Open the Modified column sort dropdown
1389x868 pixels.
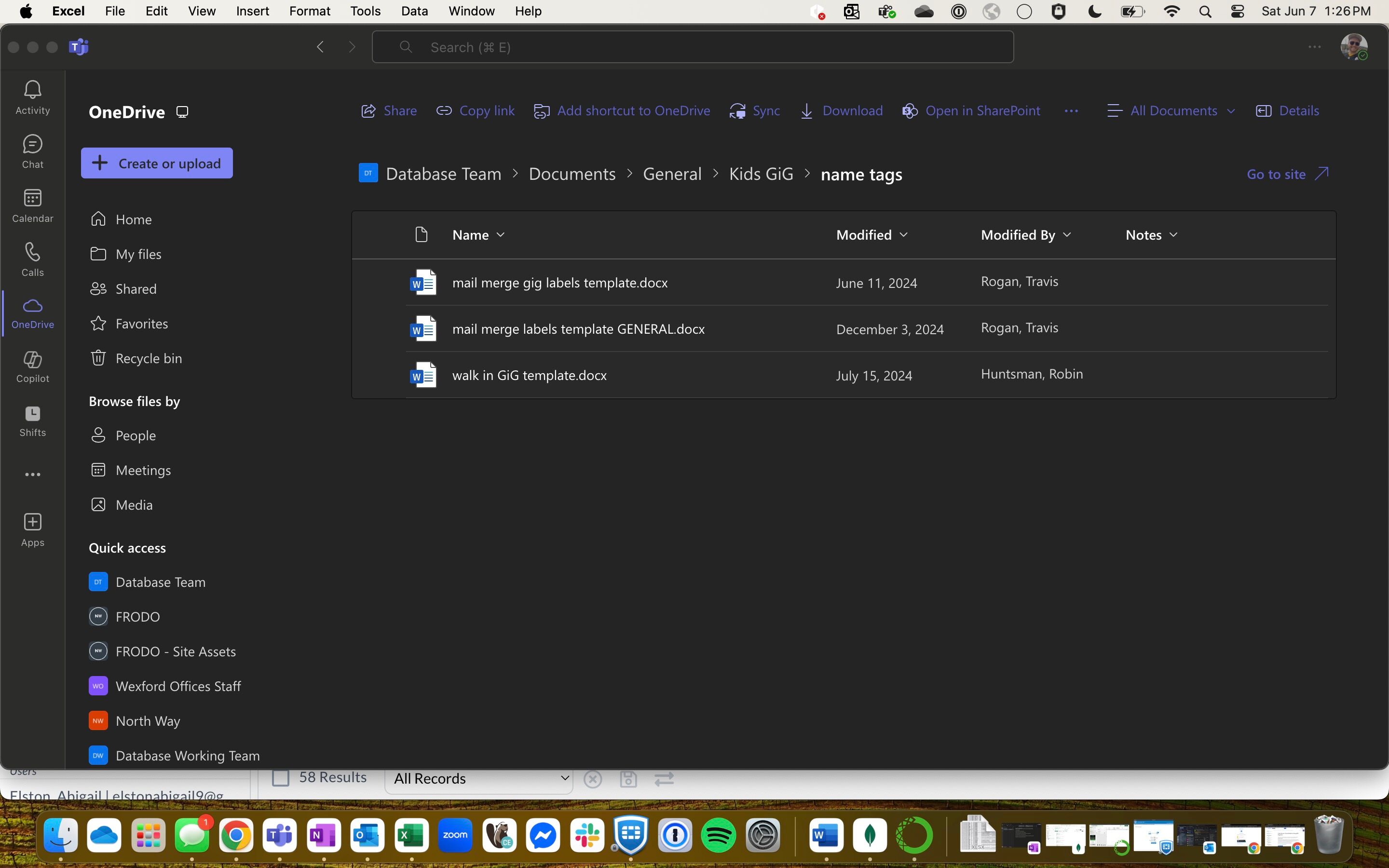(x=903, y=235)
